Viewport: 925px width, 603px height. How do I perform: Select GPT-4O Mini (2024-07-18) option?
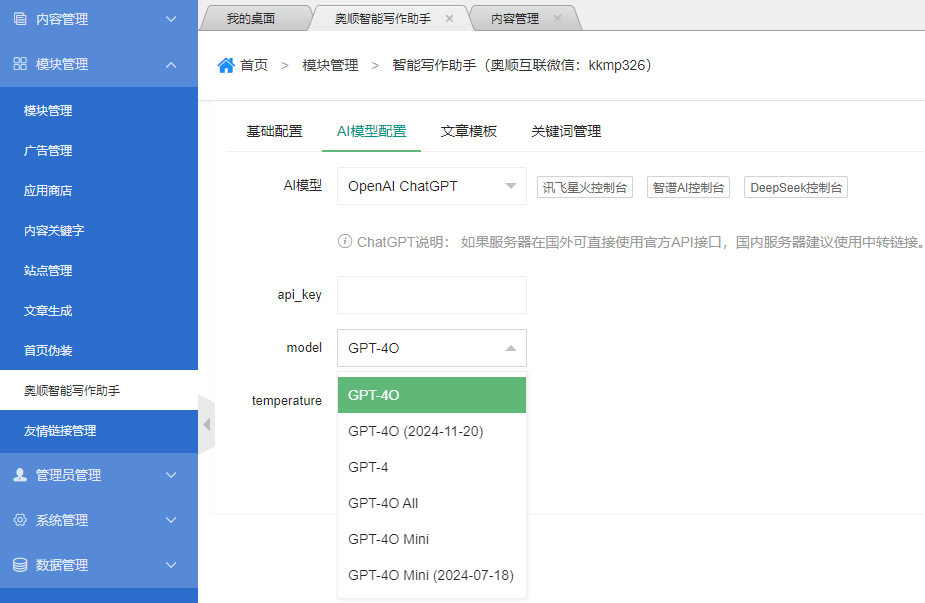(x=431, y=575)
